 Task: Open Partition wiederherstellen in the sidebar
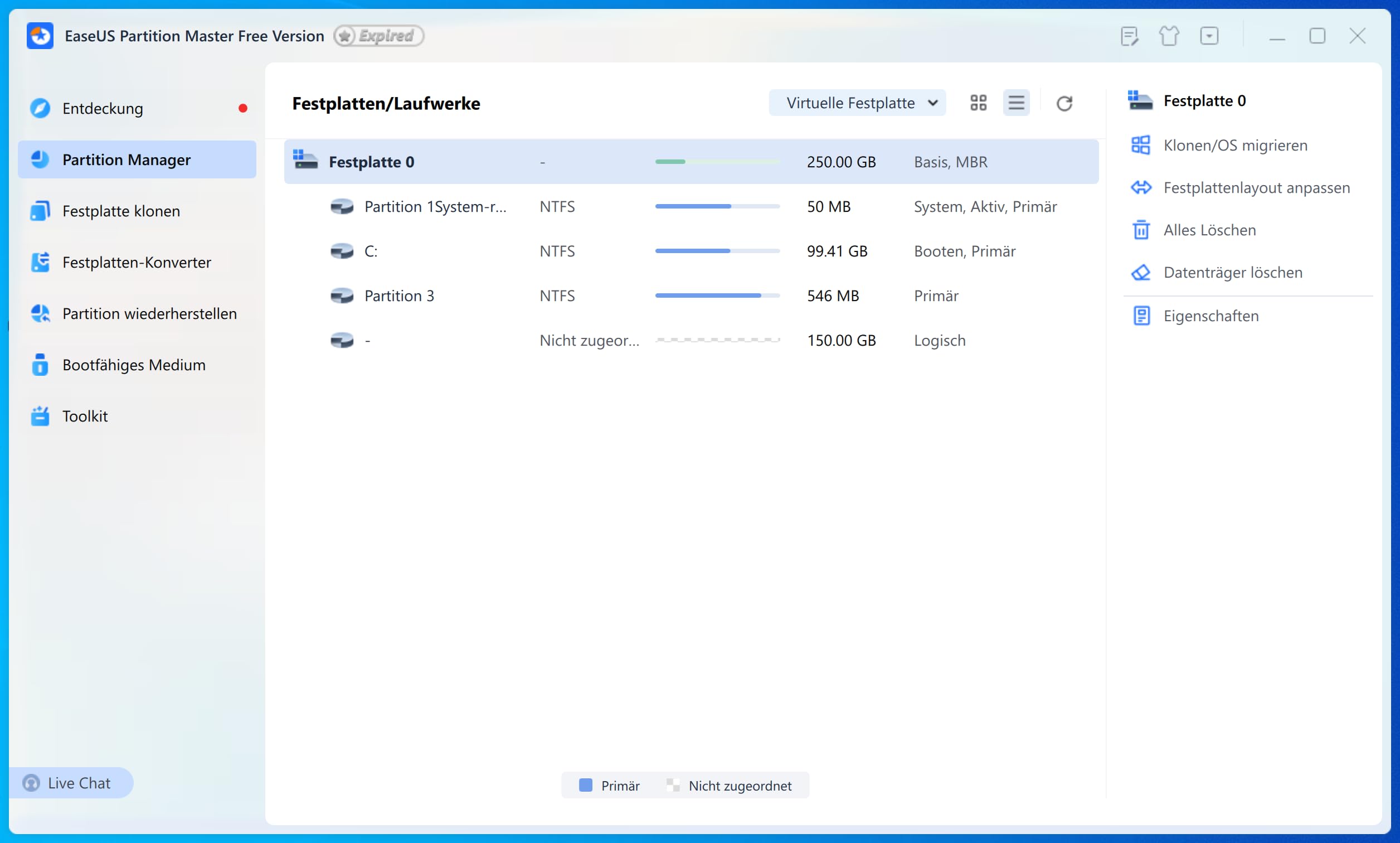(137, 313)
